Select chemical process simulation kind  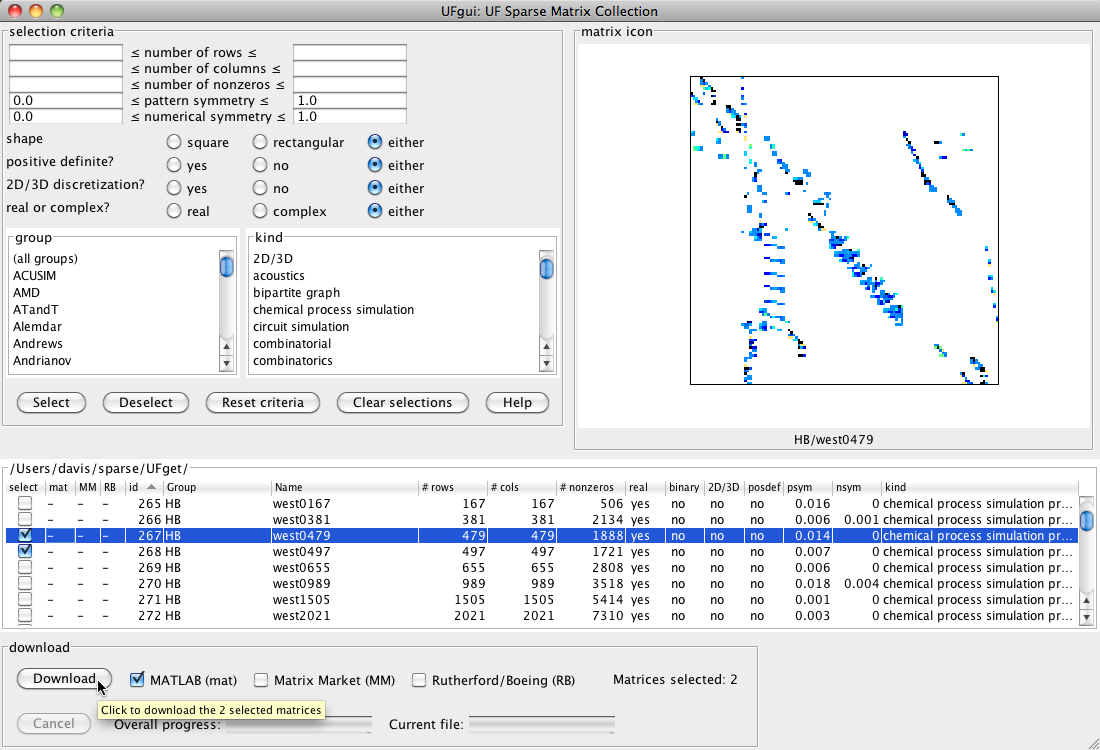tap(333, 310)
